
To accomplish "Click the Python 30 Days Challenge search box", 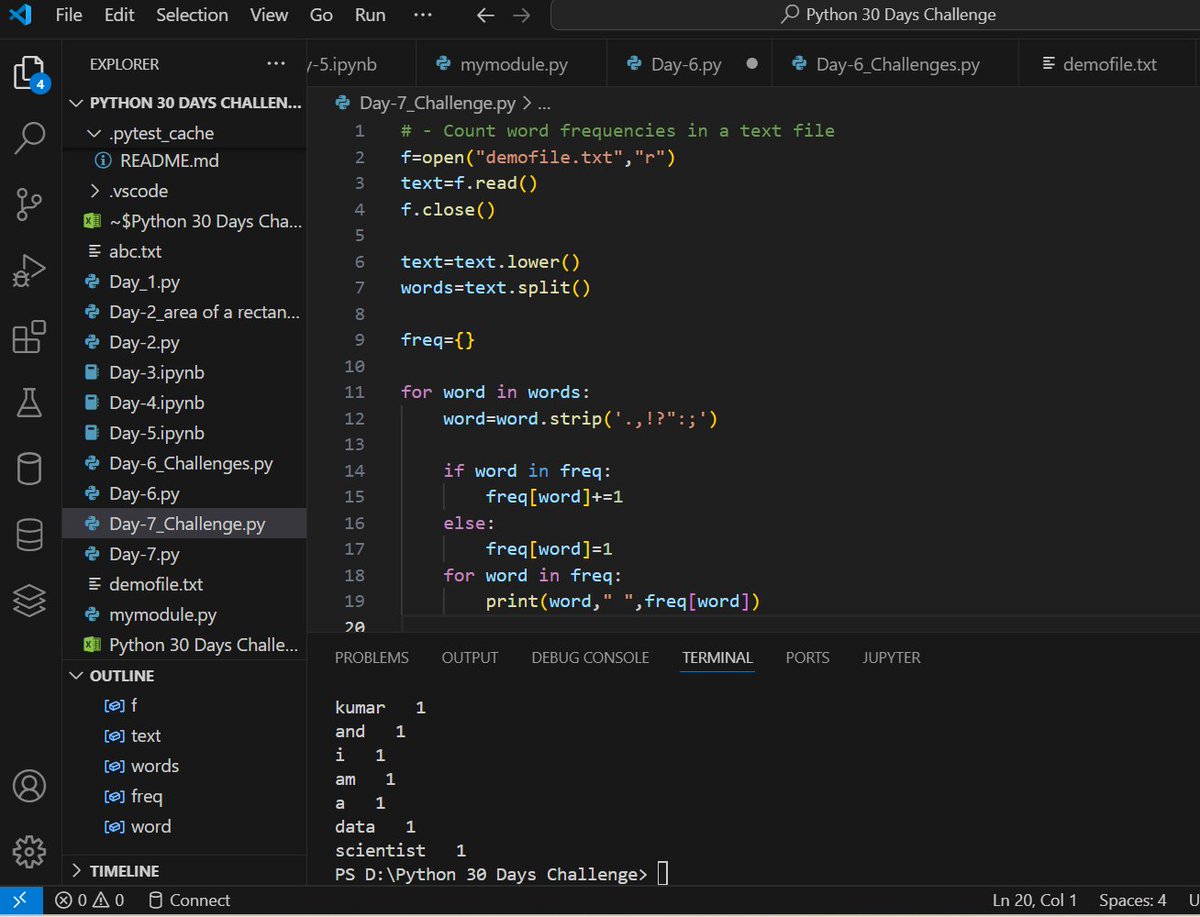I will [x=875, y=15].
